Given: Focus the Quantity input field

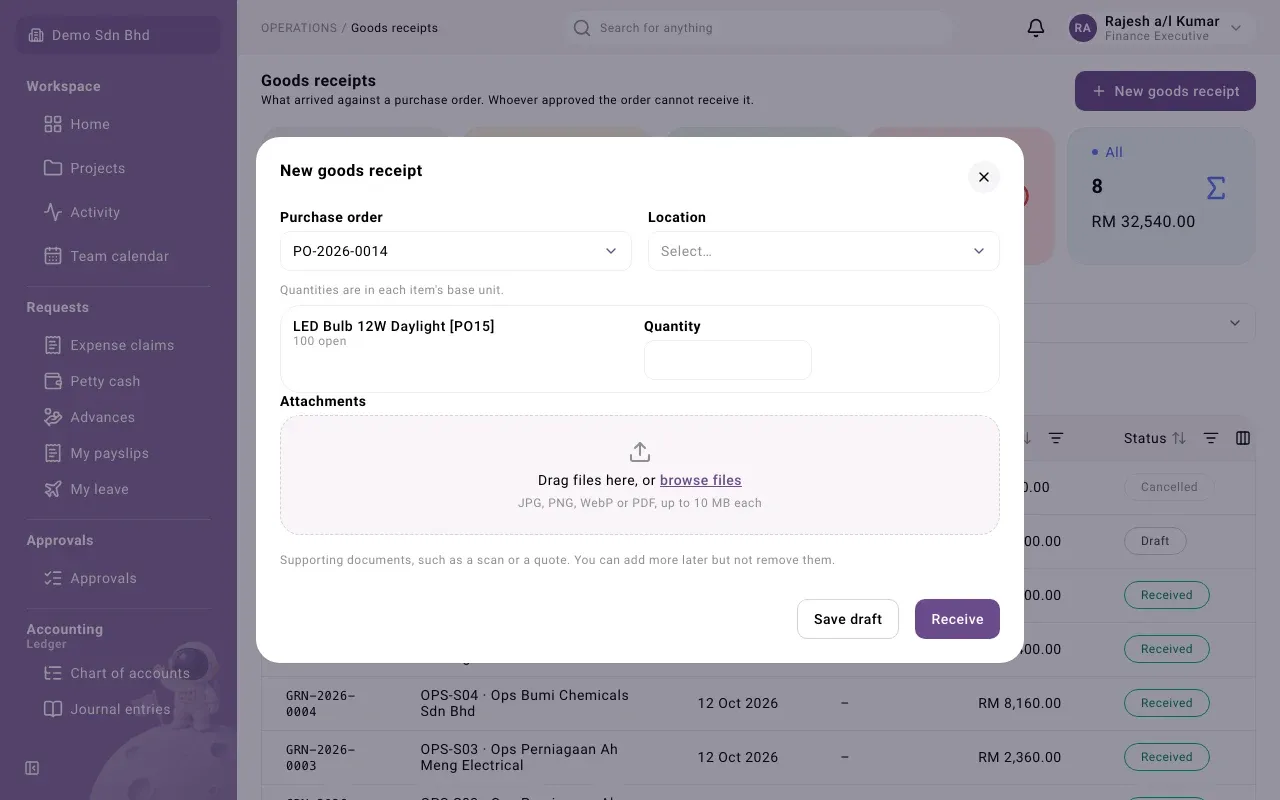Looking at the screenshot, I should pos(728,360).
